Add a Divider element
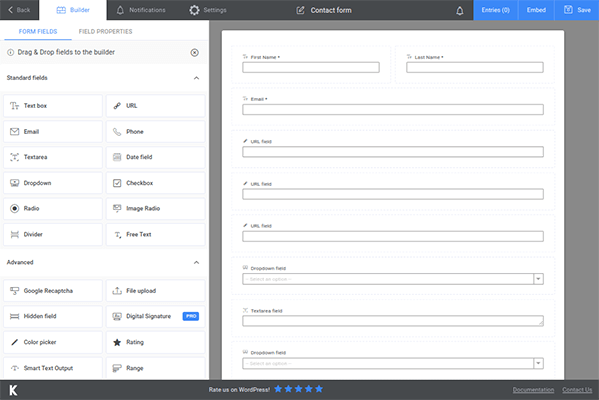This screenshot has height=400, width=599. pos(53,234)
